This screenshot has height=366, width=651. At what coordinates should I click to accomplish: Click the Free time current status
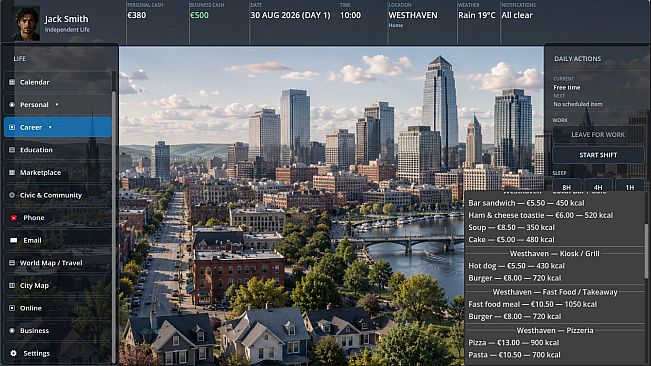coord(566,88)
